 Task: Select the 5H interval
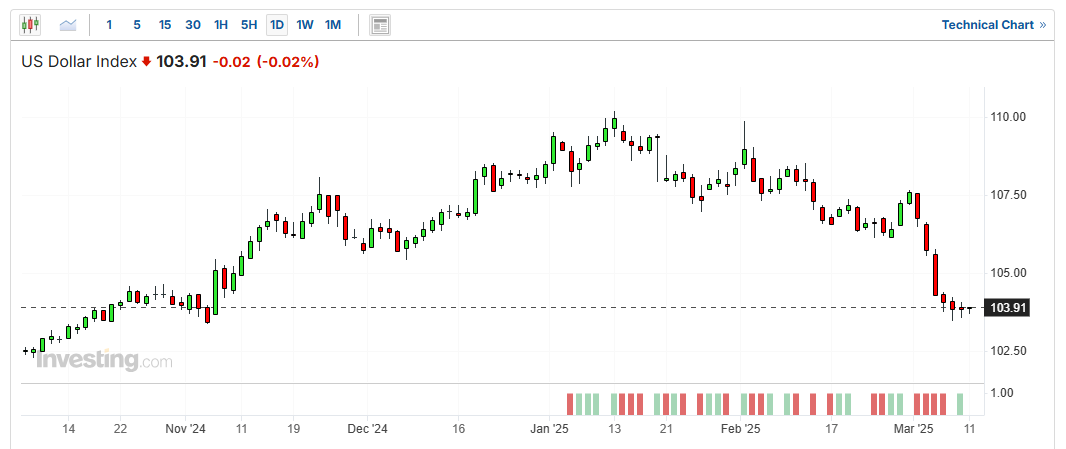(x=249, y=25)
